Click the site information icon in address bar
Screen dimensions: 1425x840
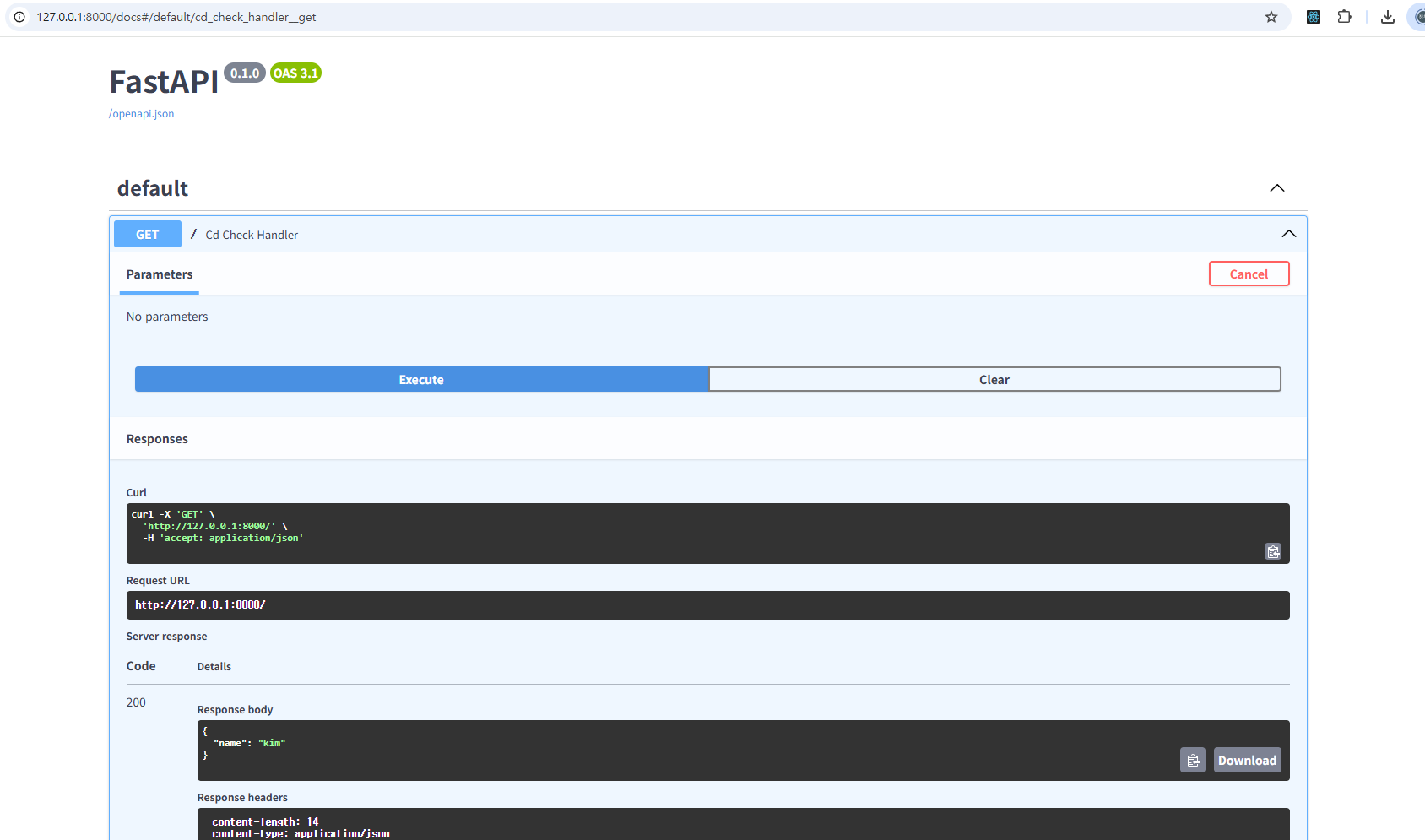[x=19, y=17]
